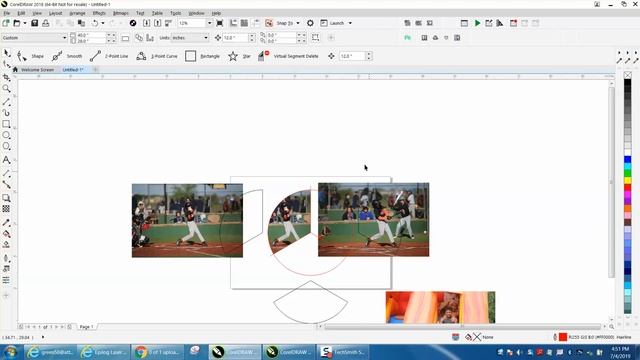
Task: Click the Export icon
Action: coord(158,23)
